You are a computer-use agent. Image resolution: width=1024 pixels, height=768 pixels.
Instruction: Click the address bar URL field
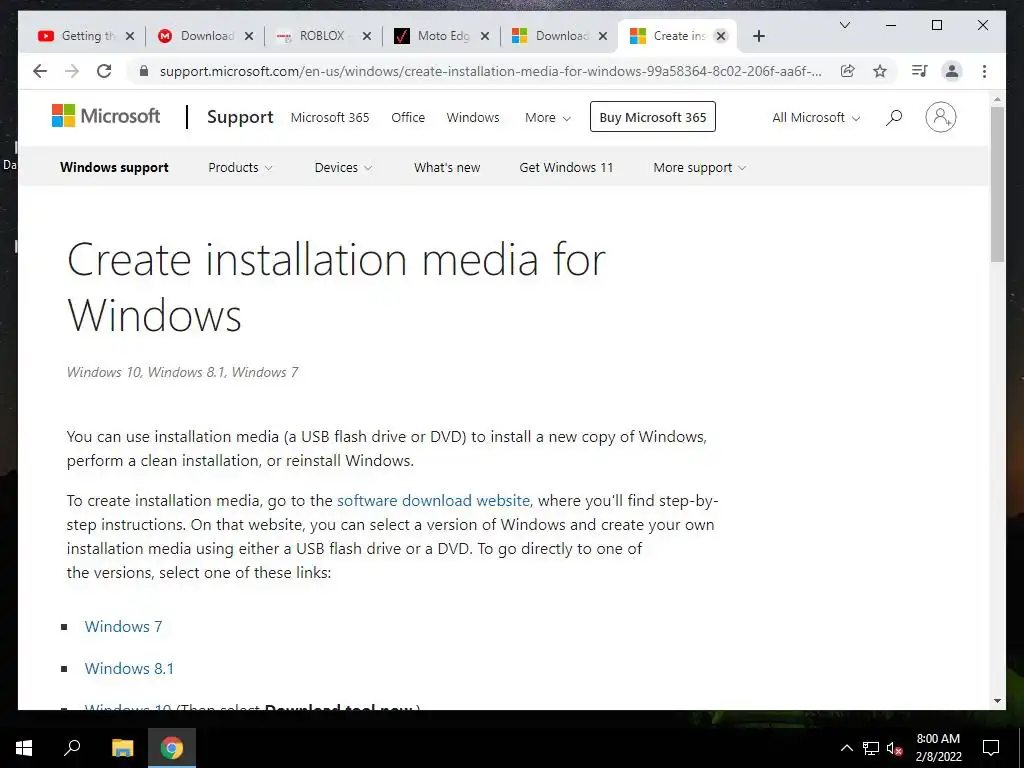point(490,71)
